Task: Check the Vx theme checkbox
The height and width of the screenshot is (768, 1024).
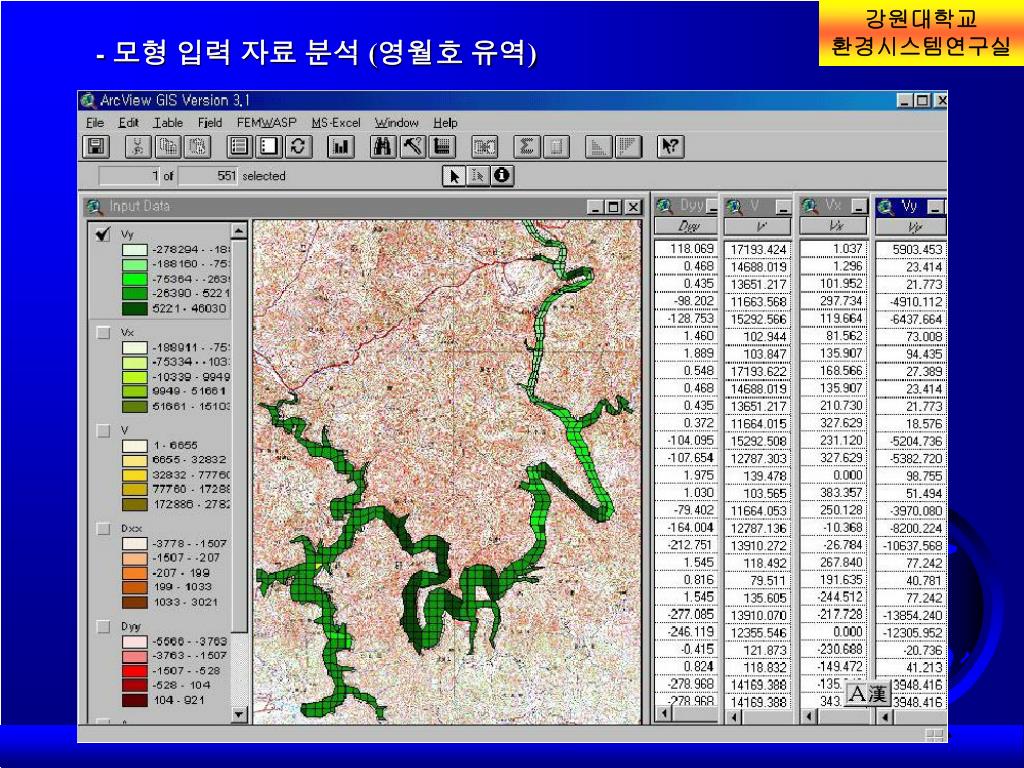Action: pos(103,332)
